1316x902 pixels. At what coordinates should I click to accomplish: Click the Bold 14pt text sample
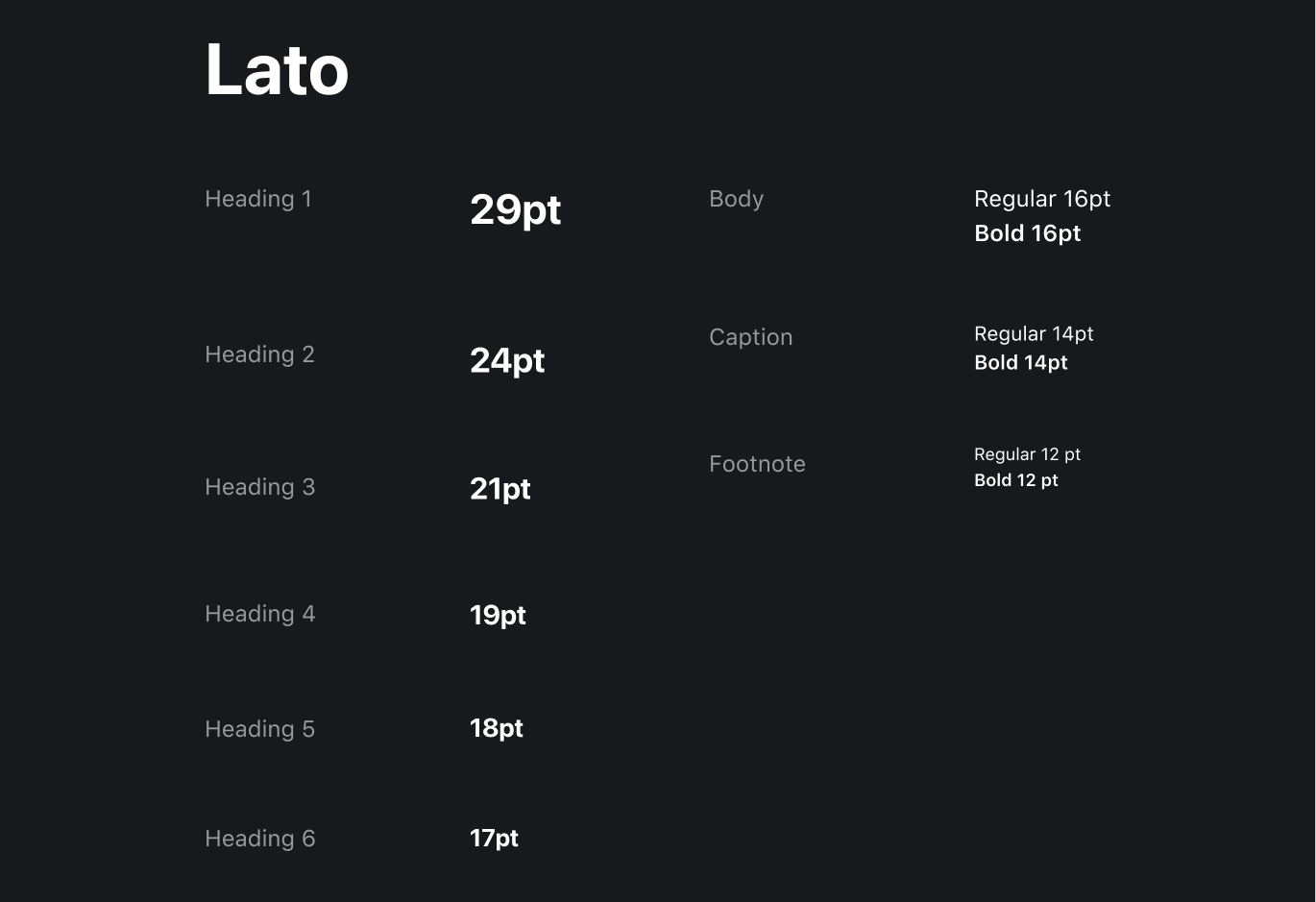[1020, 363]
